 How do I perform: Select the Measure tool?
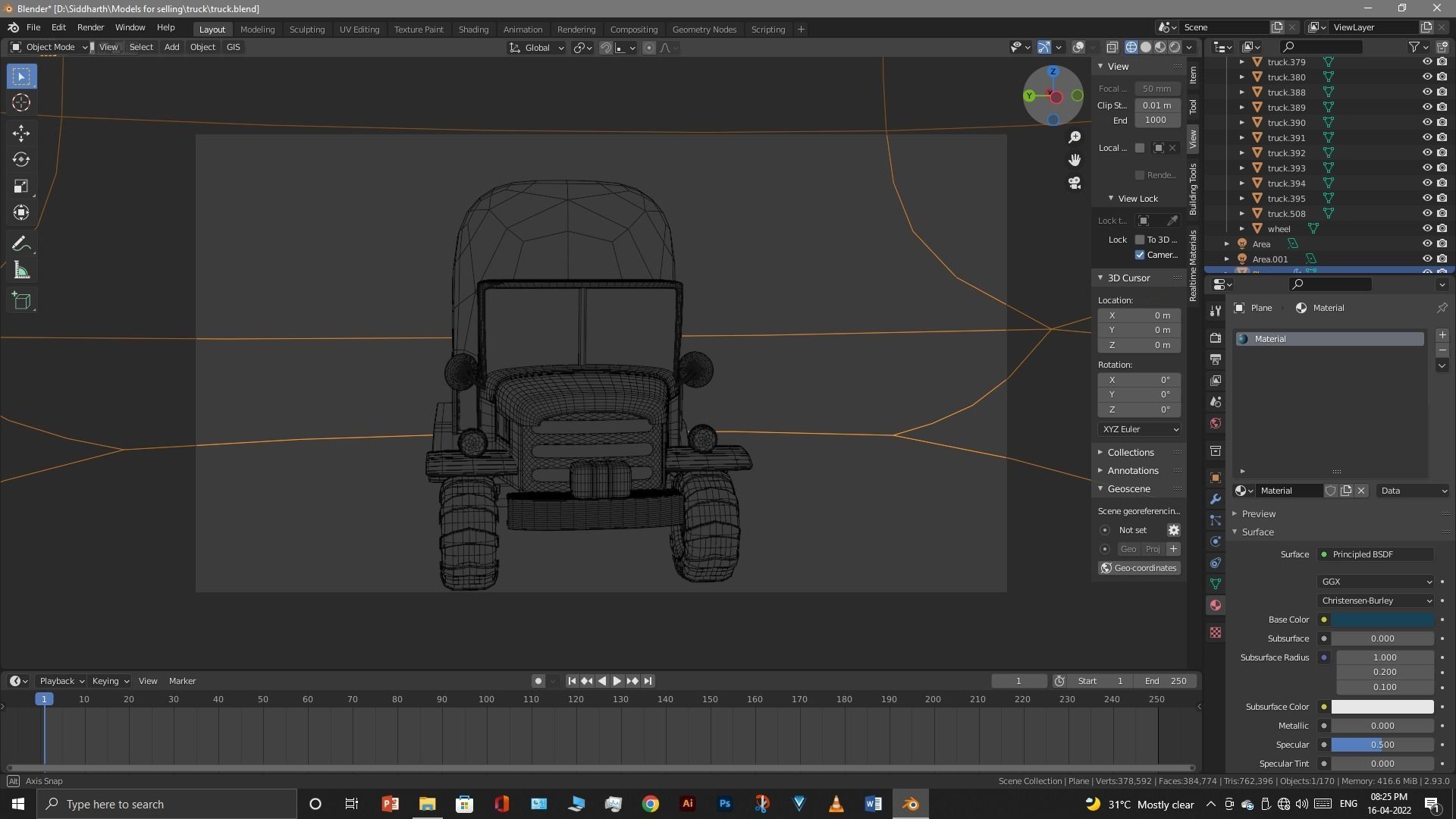pos(21,271)
